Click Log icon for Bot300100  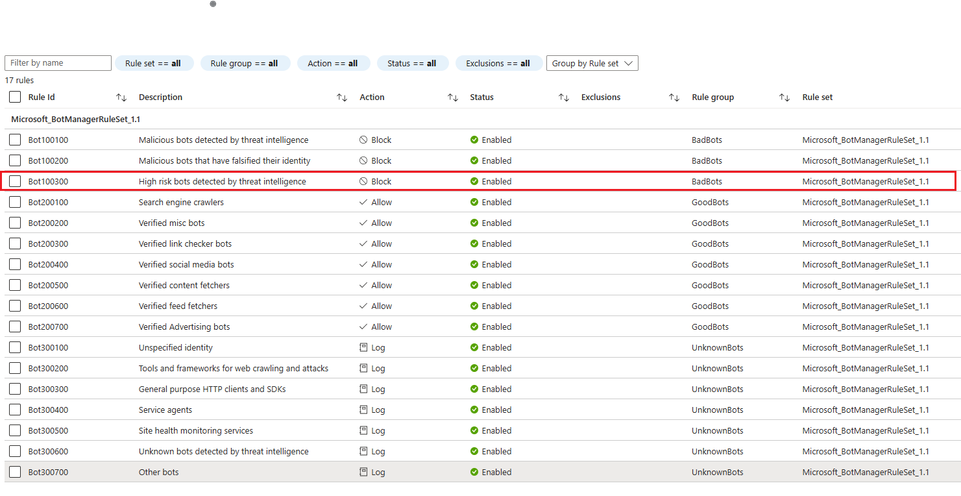click(x=363, y=348)
